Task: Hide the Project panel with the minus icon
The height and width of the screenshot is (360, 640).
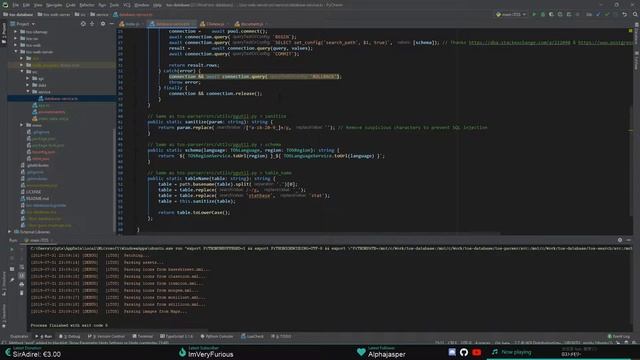Action: click(x=111, y=24)
